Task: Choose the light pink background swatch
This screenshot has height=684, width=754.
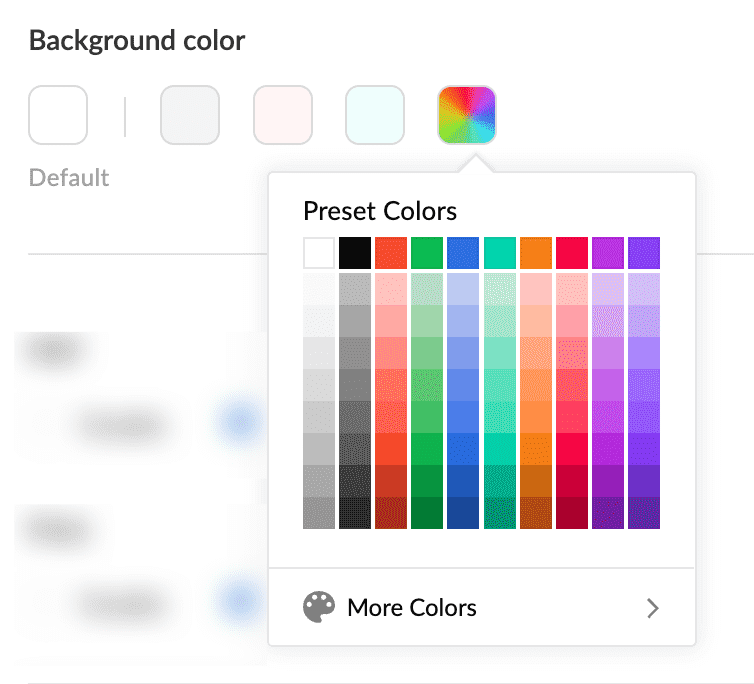Action: (x=283, y=115)
